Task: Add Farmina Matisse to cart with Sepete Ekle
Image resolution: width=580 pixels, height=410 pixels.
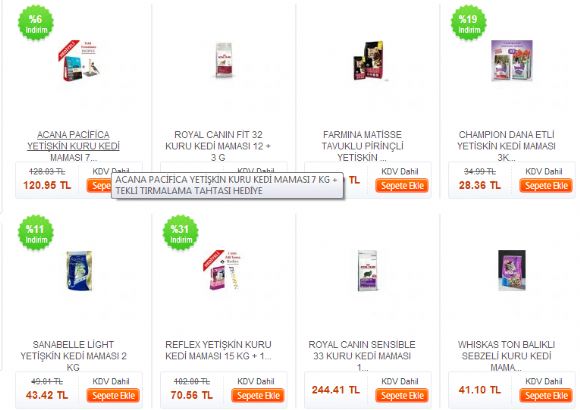Action: pos(402,185)
